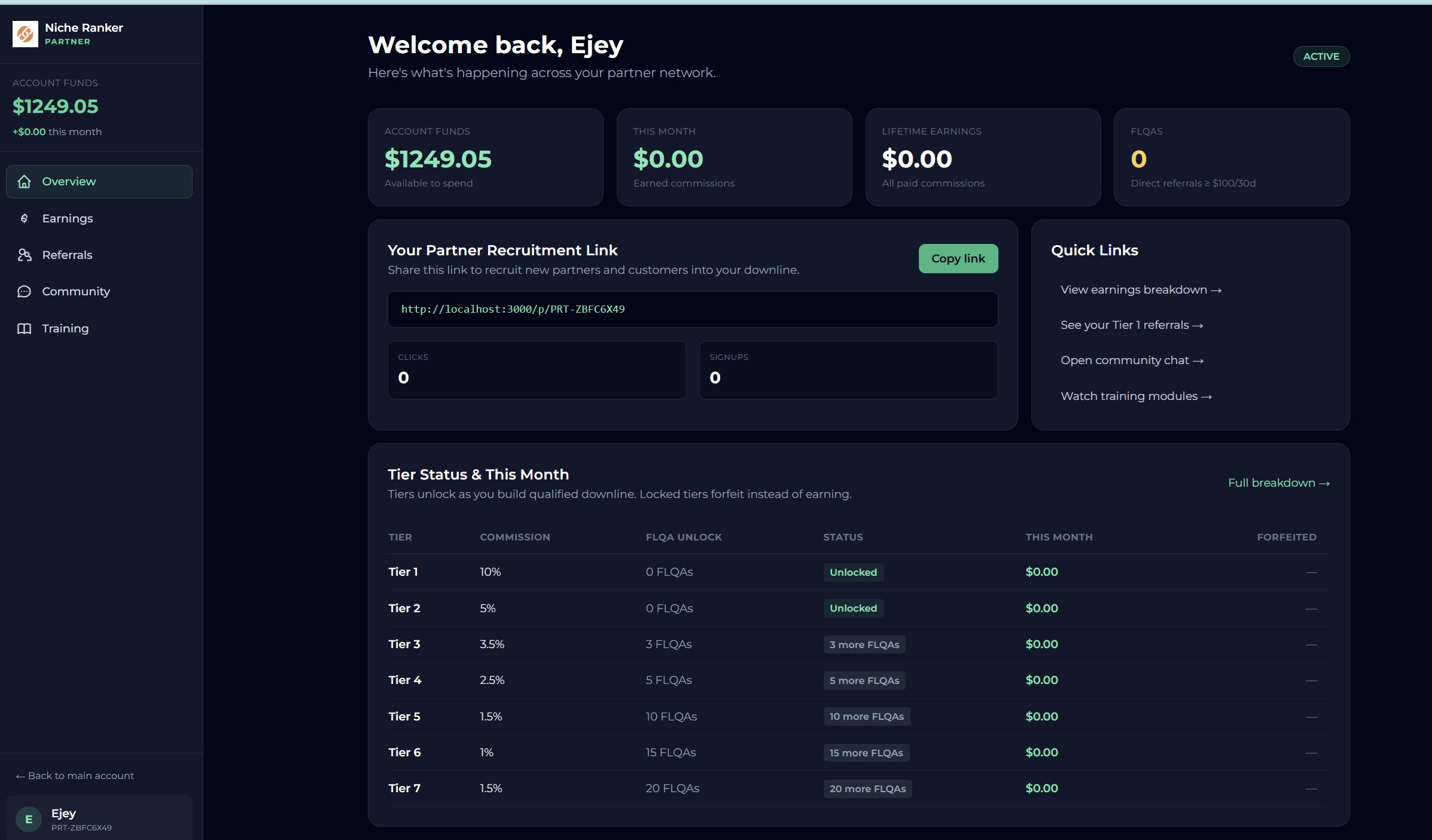Click the Community chat bubble icon

(x=25, y=292)
